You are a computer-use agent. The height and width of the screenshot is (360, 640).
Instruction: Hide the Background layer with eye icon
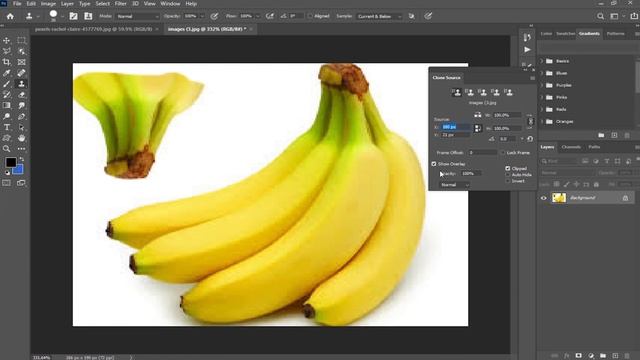point(543,198)
